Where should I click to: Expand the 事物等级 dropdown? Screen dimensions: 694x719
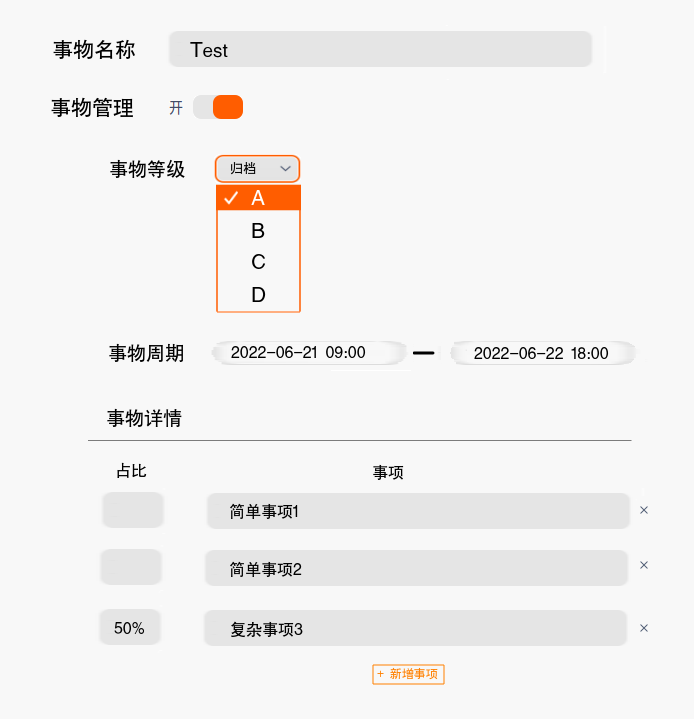[x=257, y=169]
